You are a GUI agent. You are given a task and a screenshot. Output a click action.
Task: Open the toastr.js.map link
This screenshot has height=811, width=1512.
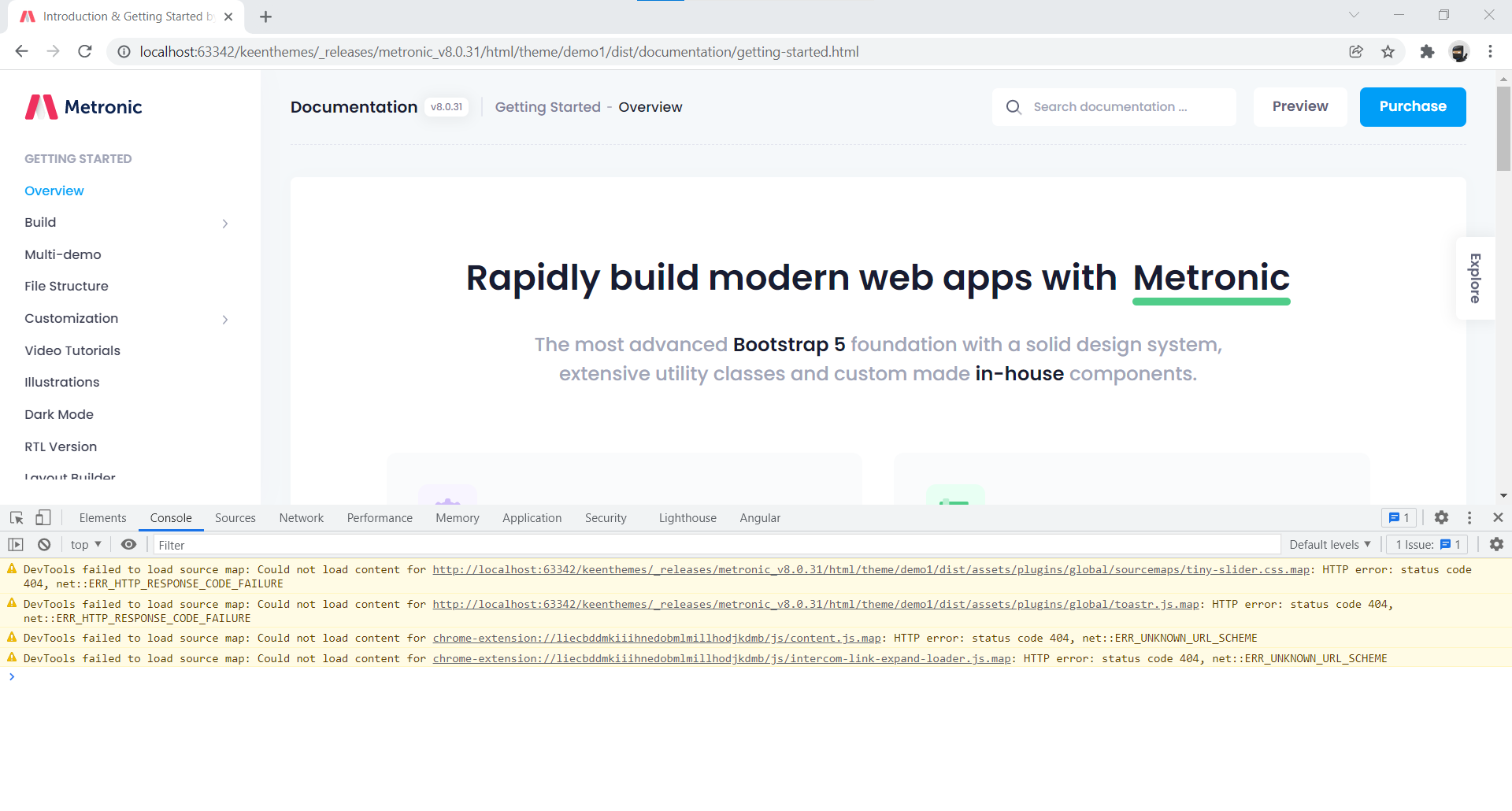[816, 604]
